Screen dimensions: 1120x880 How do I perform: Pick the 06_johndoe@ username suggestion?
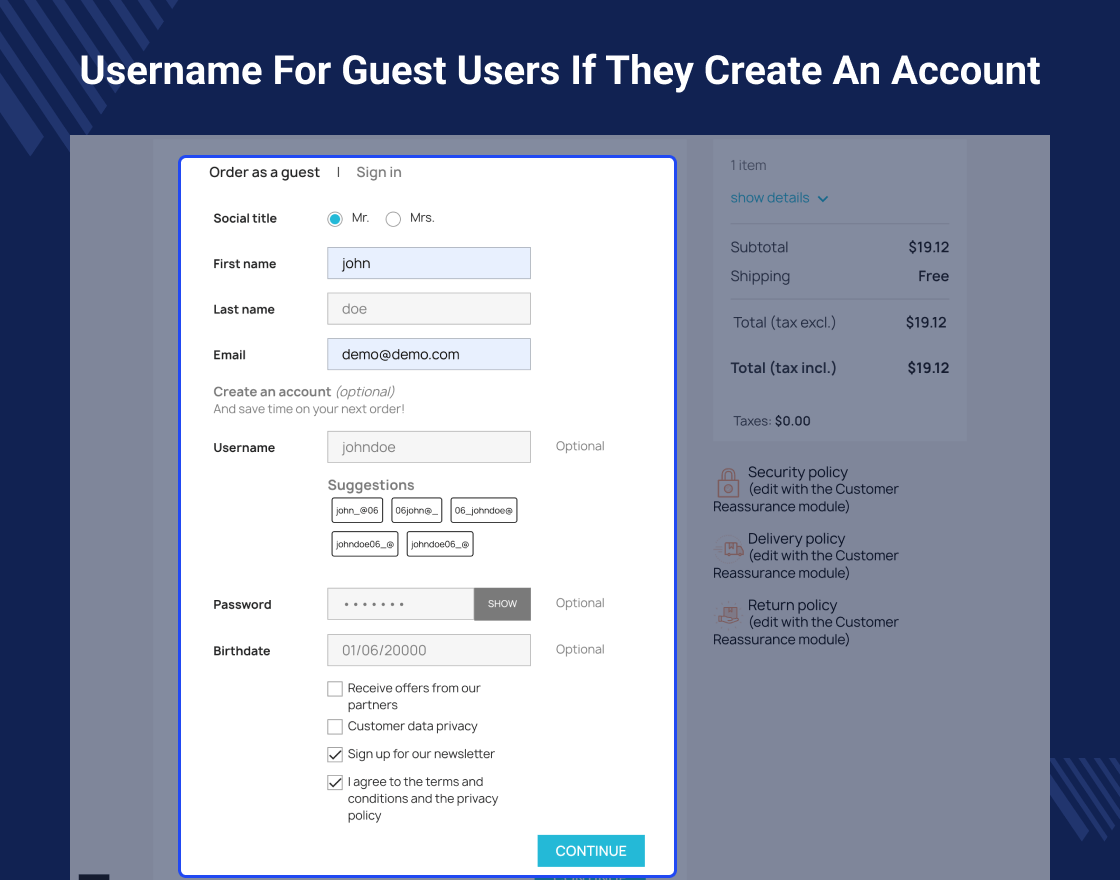(x=484, y=510)
